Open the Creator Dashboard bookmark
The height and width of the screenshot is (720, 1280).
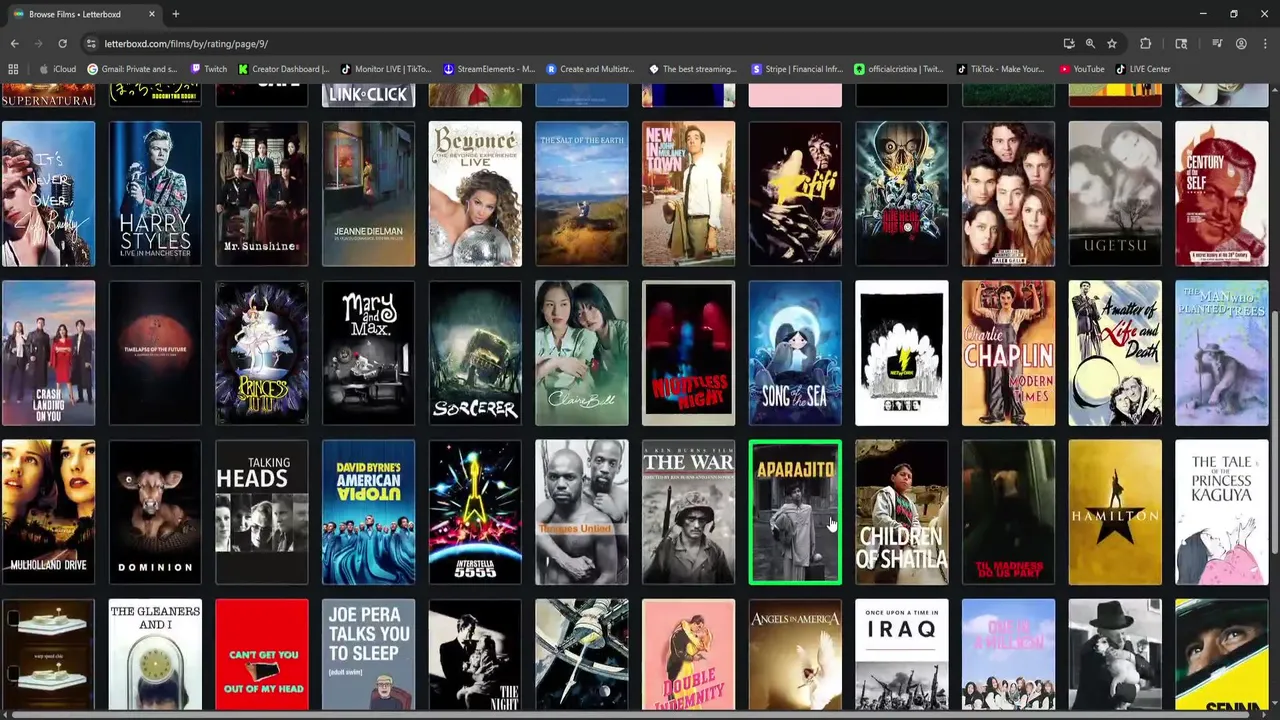[x=283, y=69]
